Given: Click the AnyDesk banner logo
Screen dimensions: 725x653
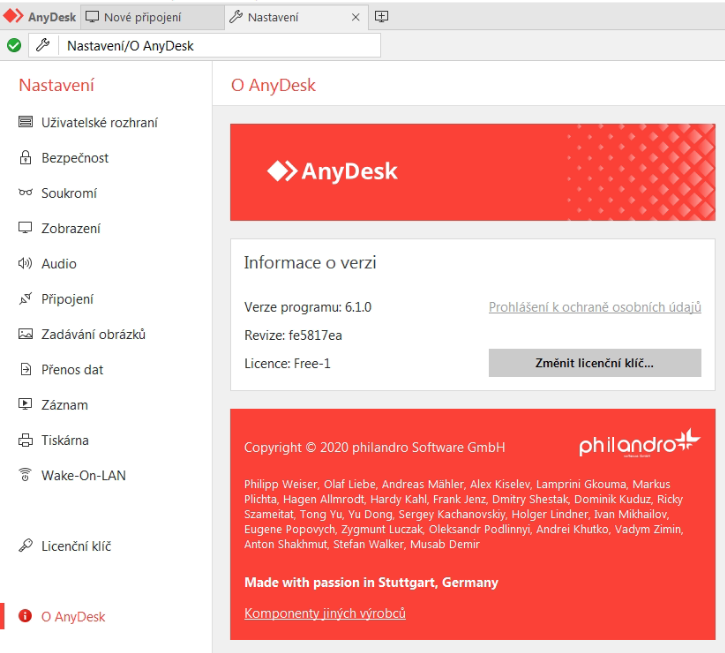Looking at the screenshot, I should coord(332,171).
